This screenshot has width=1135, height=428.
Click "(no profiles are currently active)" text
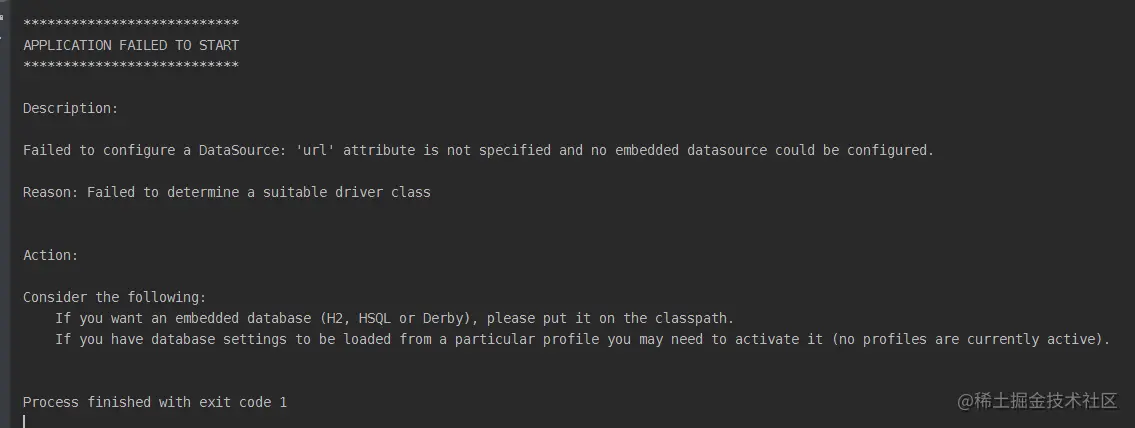coord(975,339)
